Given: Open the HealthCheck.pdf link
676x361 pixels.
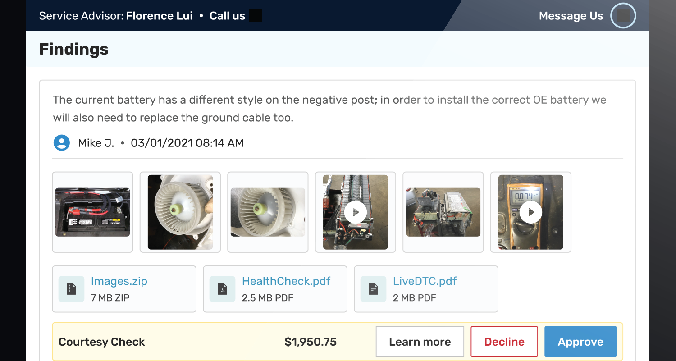Looking at the screenshot, I should 286,281.
